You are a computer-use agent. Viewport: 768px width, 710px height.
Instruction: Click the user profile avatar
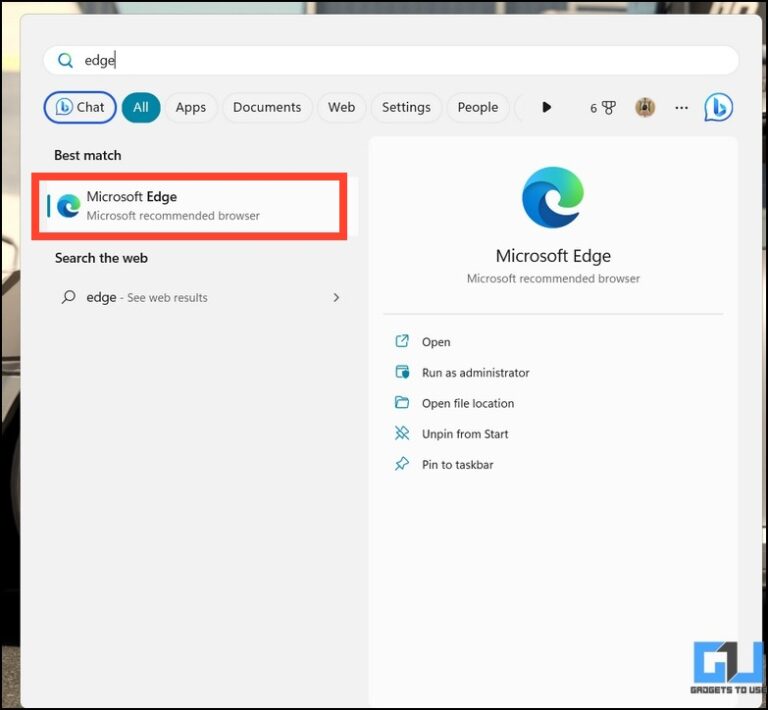645,107
